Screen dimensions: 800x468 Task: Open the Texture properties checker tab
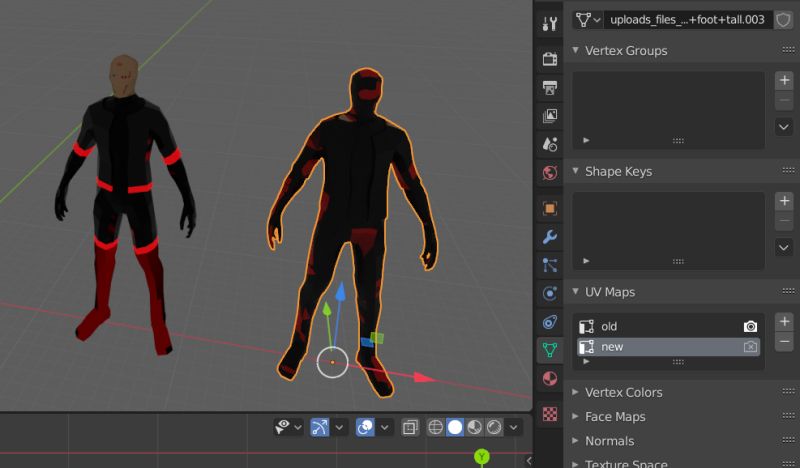click(549, 414)
